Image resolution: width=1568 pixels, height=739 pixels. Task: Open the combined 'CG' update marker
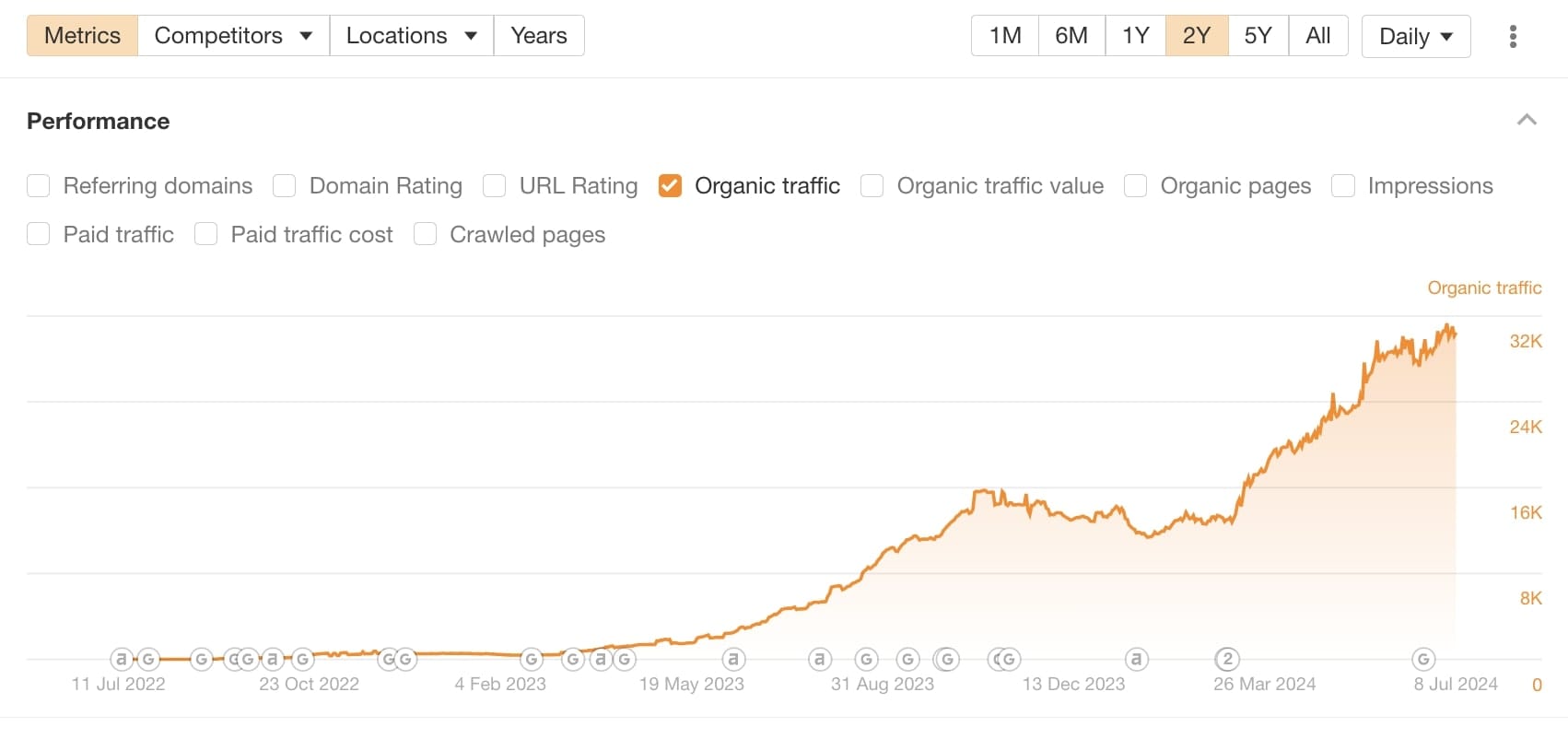(1004, 659)
